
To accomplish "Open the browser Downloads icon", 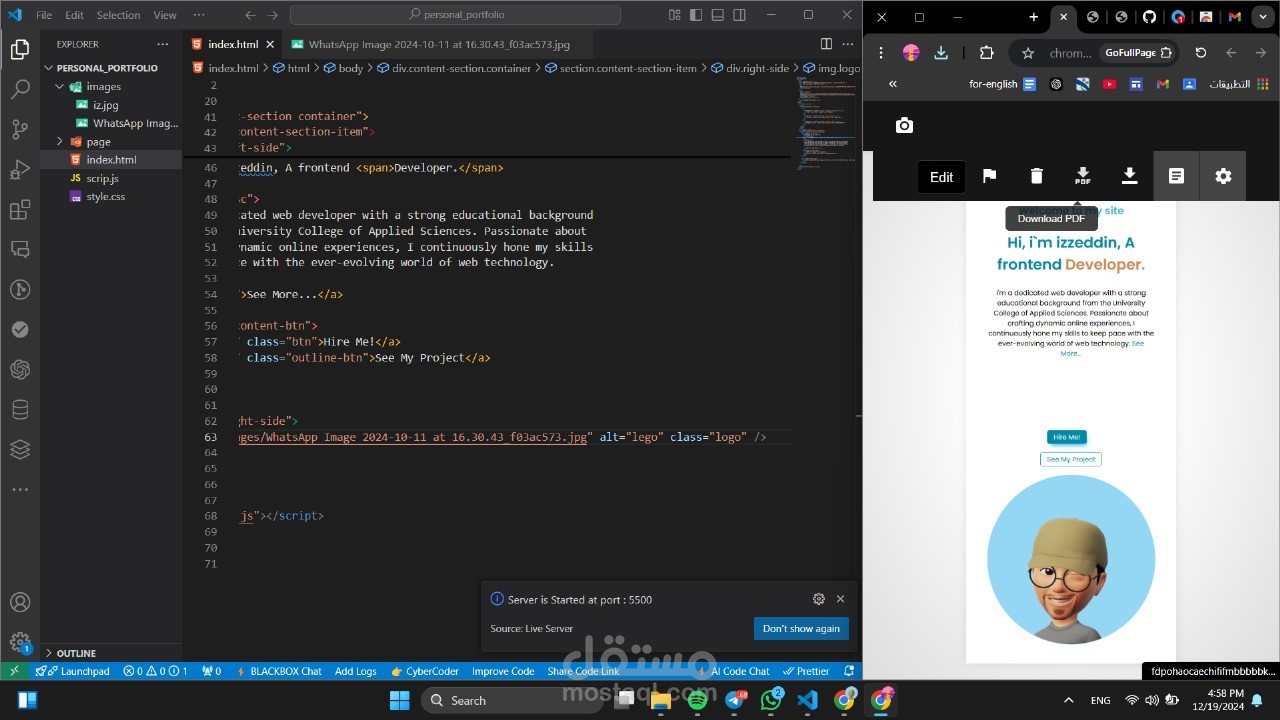I will pos(941,53).
